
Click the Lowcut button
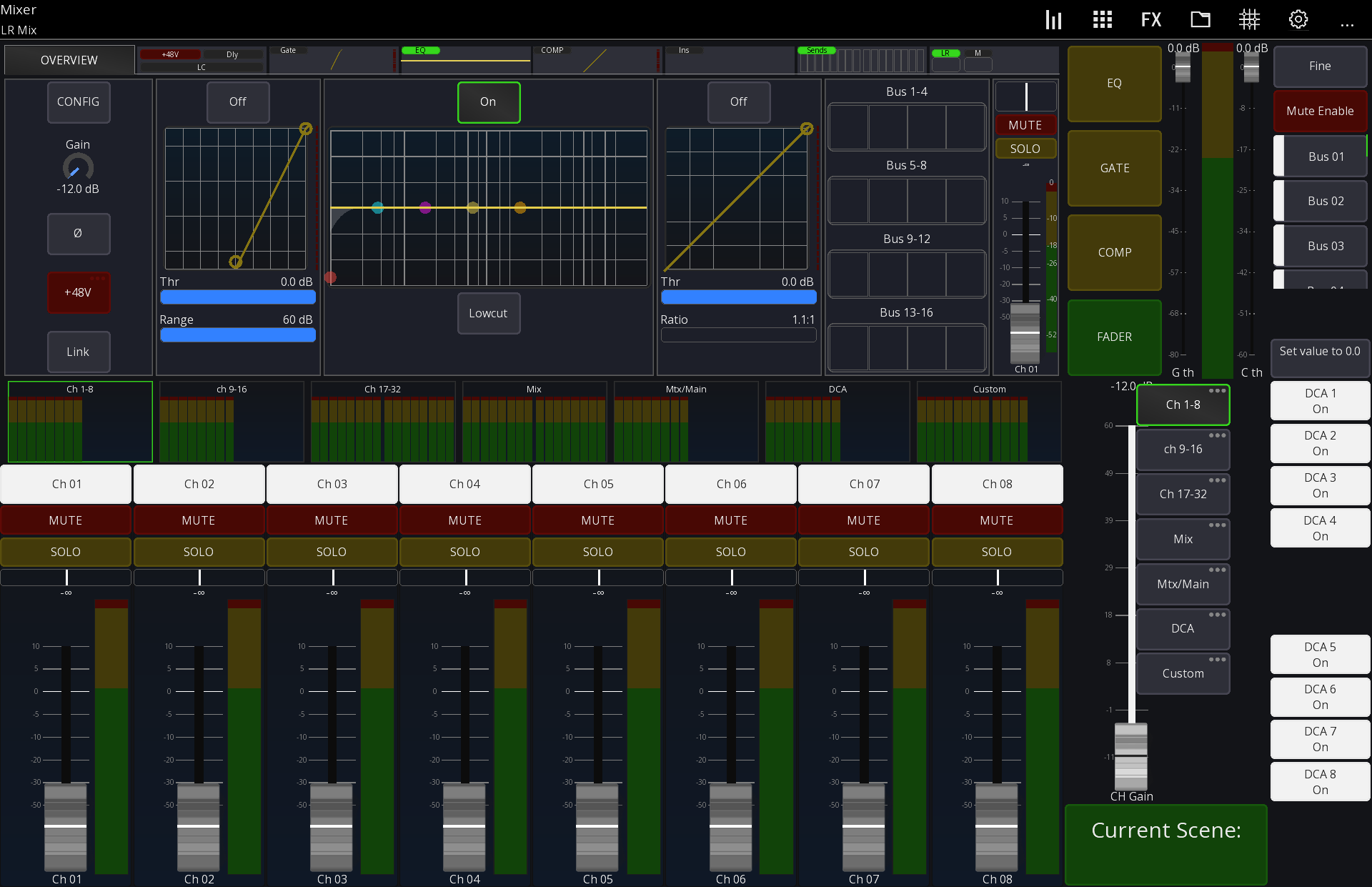(489, 313)
